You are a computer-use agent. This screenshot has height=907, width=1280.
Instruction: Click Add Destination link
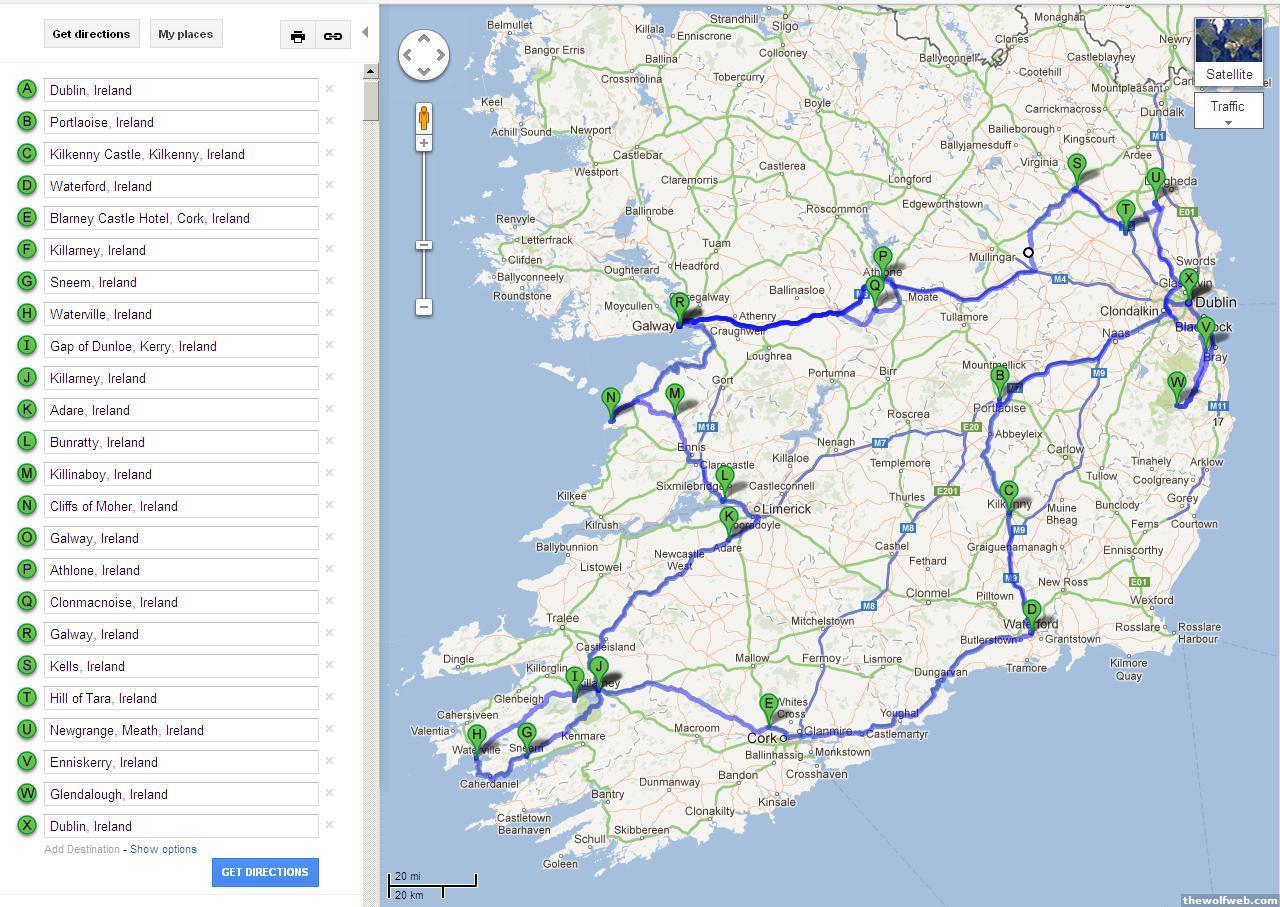(x=81, y=849)
